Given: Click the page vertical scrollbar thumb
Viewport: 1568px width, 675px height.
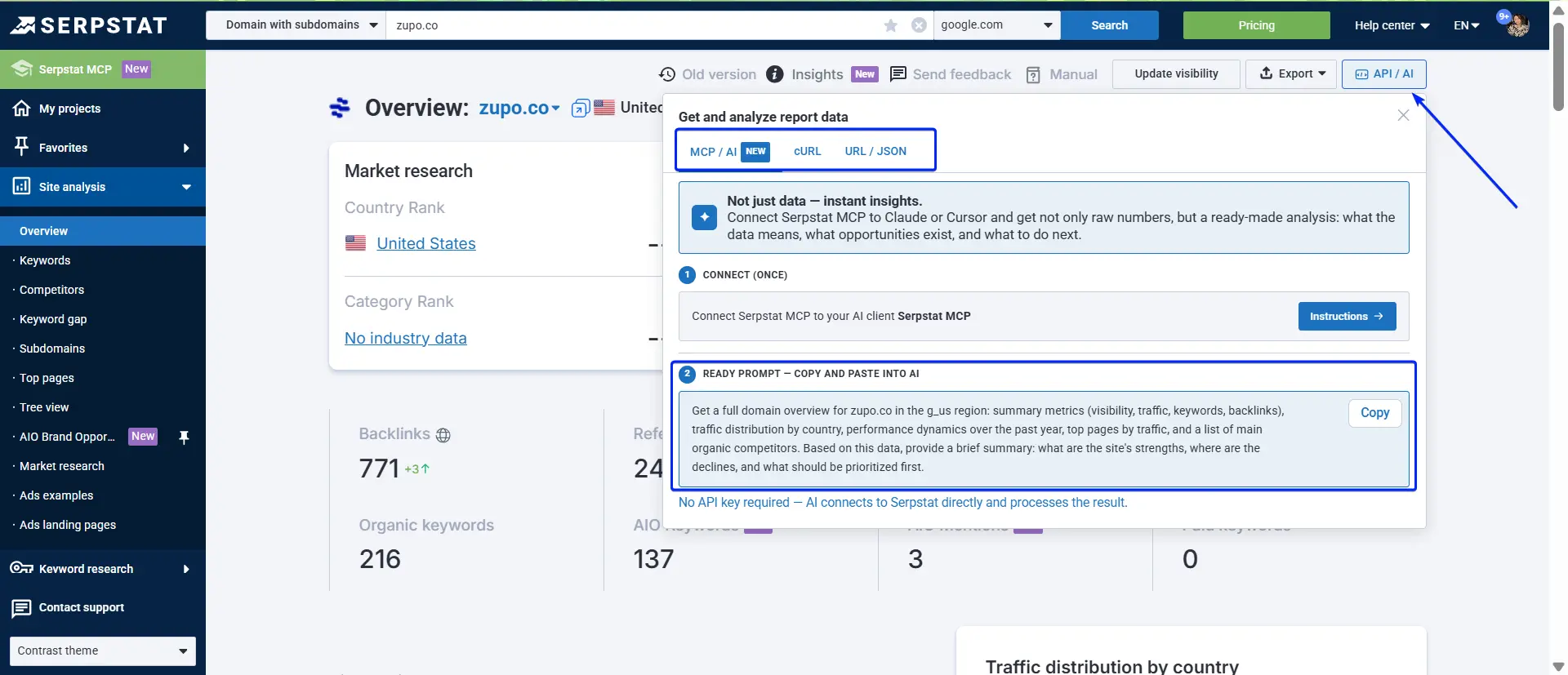Looking at the screenshot, I should click(x=1558, y=65).
